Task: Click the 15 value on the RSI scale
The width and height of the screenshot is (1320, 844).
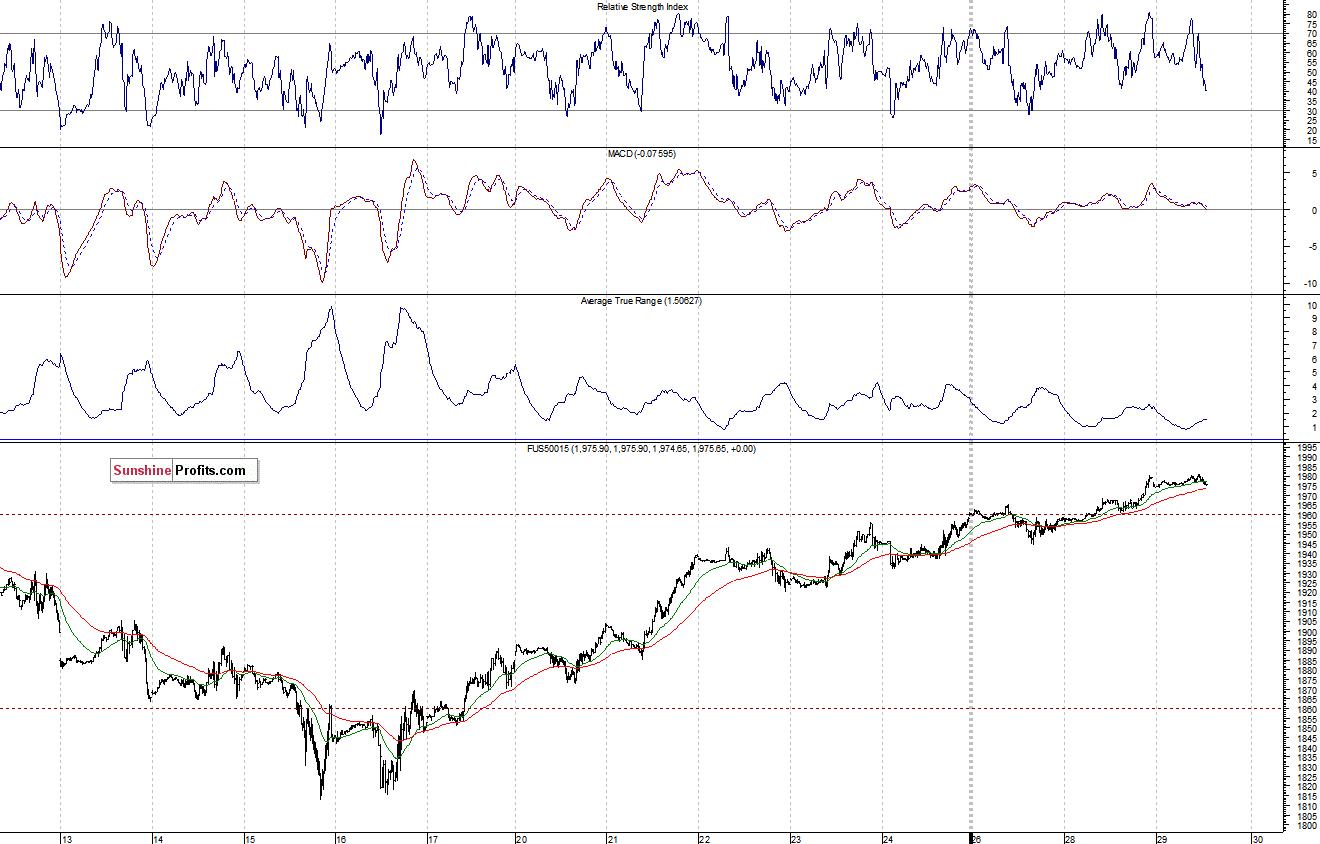Action: pyautogui.click(x=1312, y=140)
